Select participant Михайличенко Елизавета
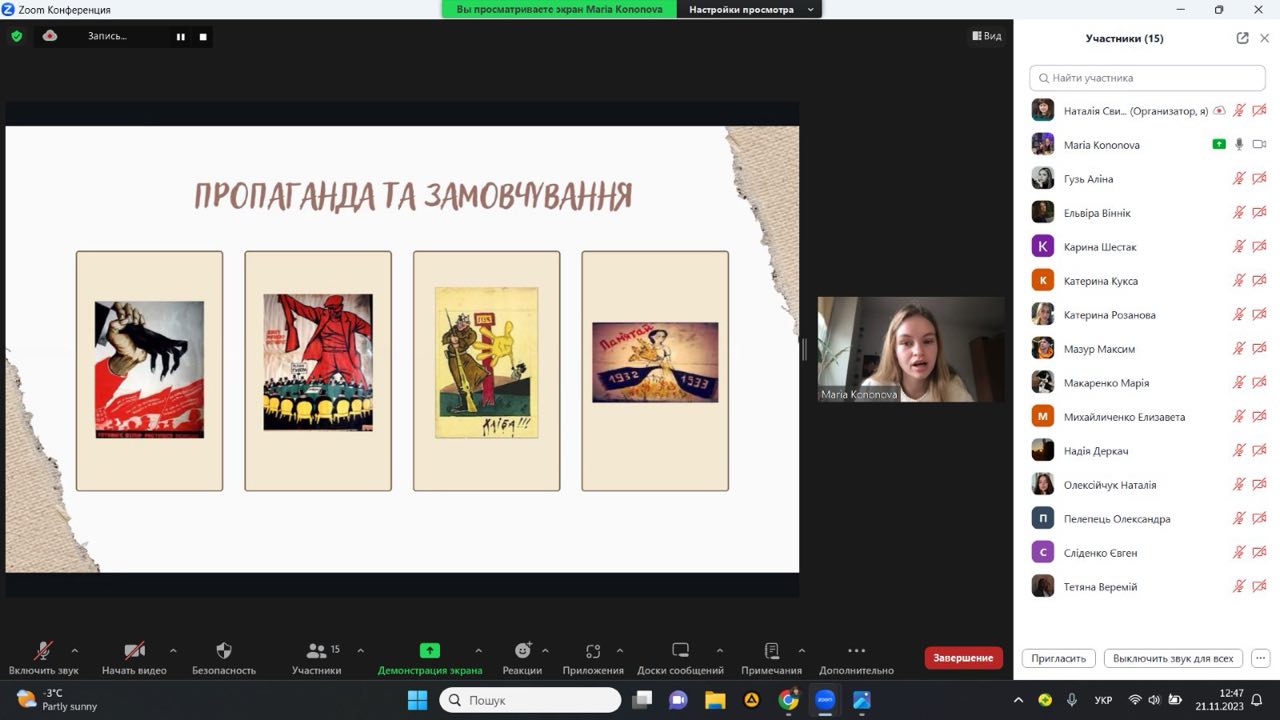 [x=1148, y=417]
